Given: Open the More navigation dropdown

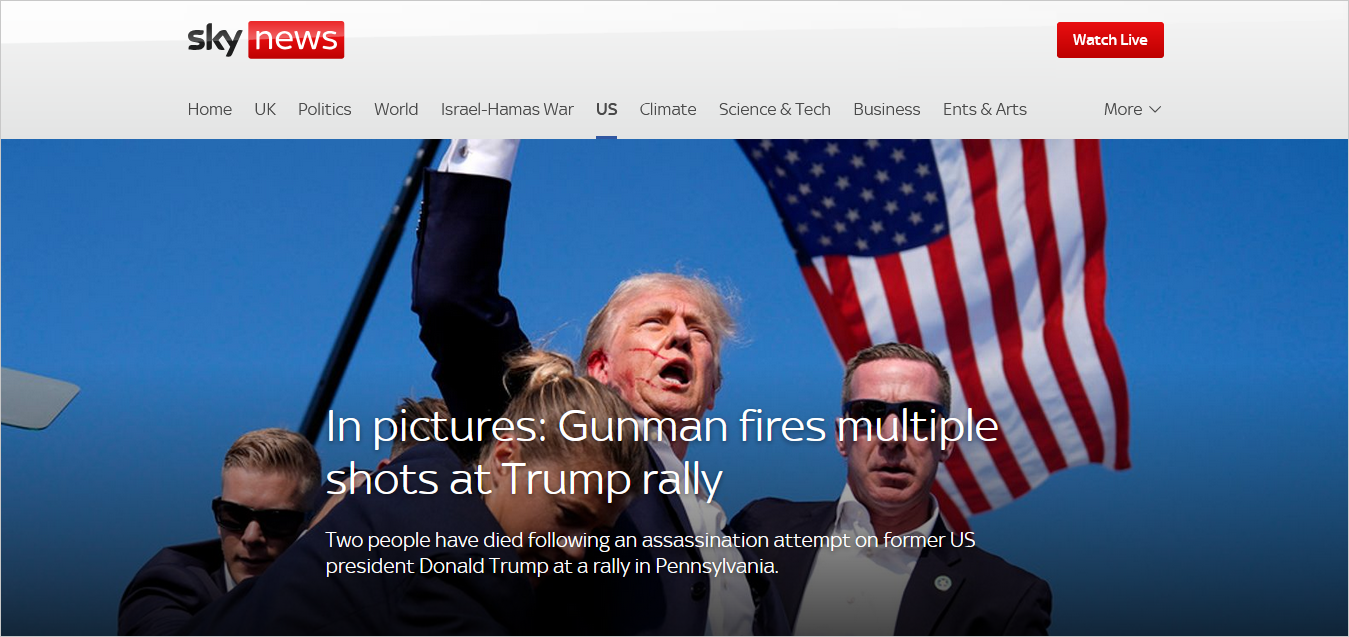Looking at the screenshot, I should [x=1123, y=109].
